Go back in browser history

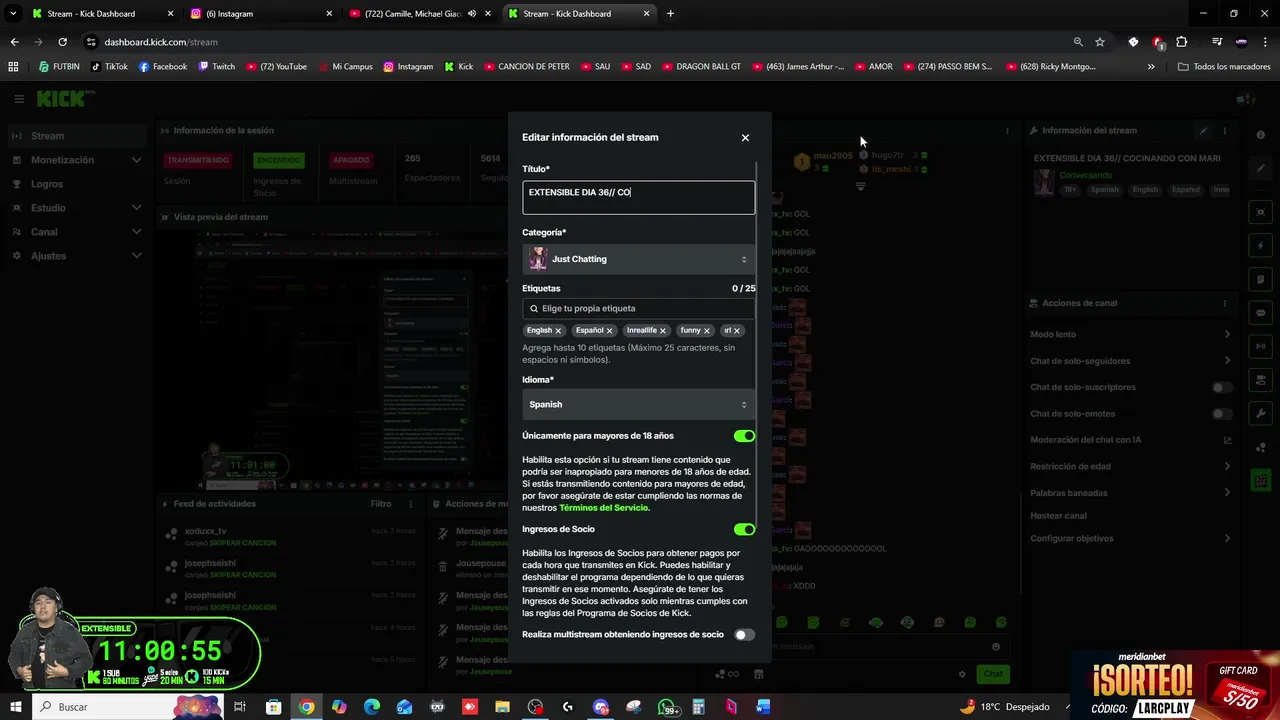14,42
